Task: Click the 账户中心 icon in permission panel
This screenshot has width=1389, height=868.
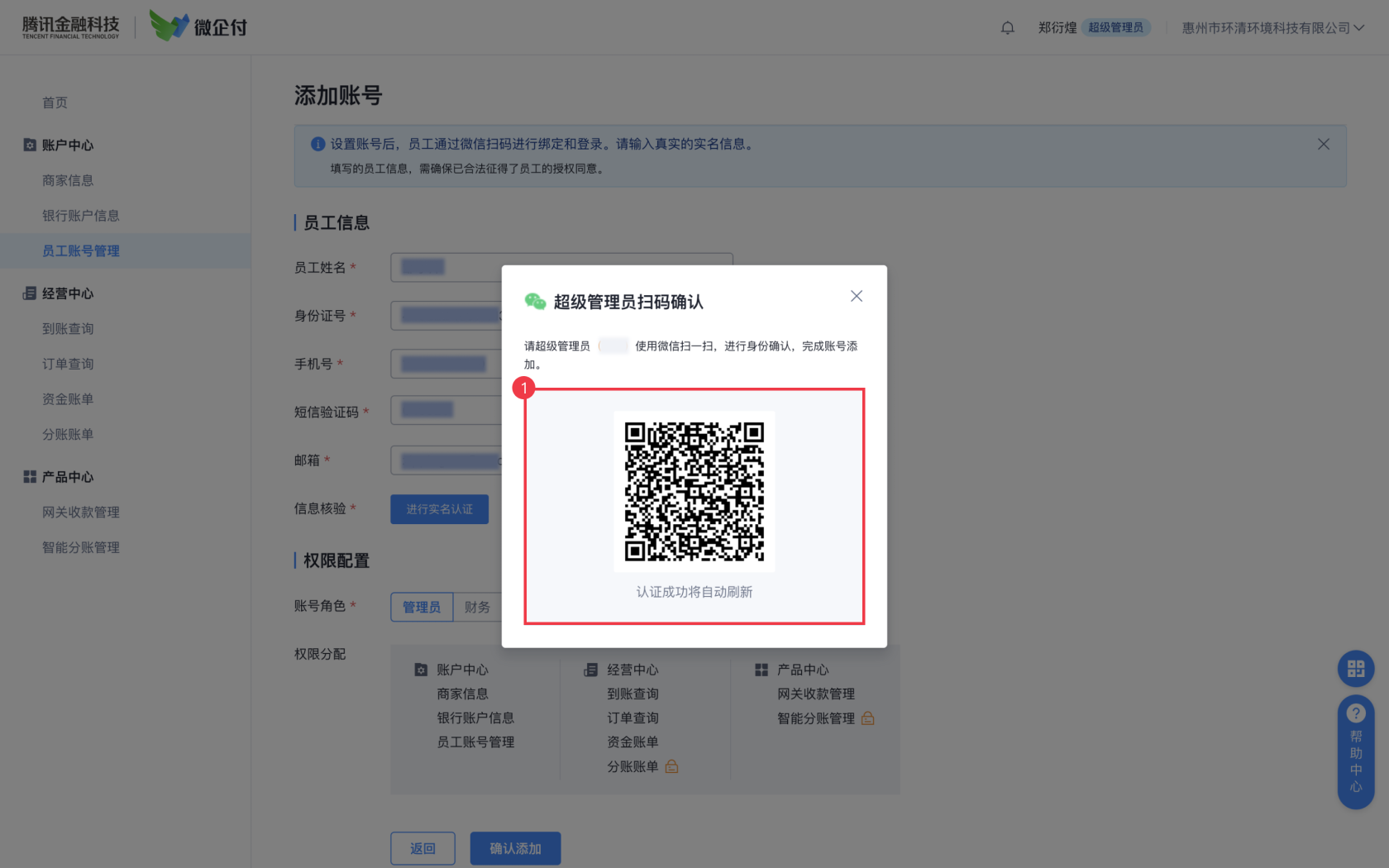Action: click(421, 670)
